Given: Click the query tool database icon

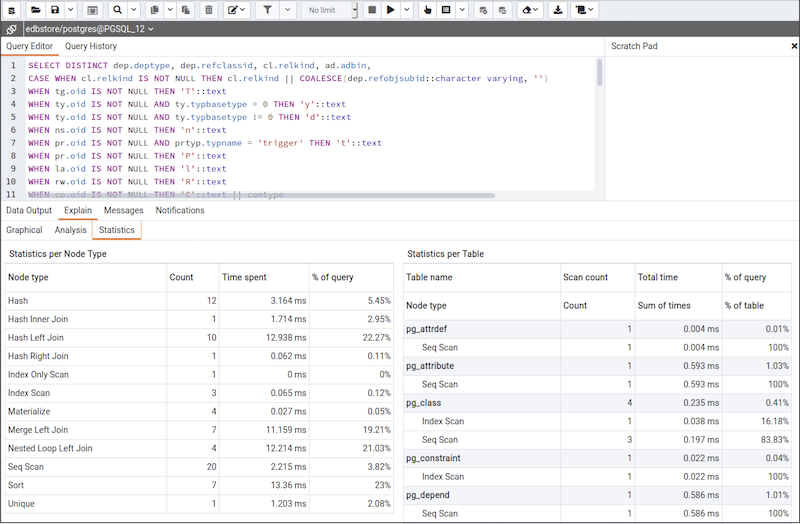Looking at the screenshot, I should (x=11, y=10).
